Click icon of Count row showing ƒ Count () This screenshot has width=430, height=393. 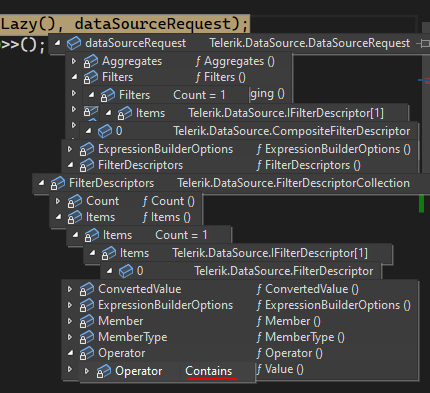pos(75,201)
